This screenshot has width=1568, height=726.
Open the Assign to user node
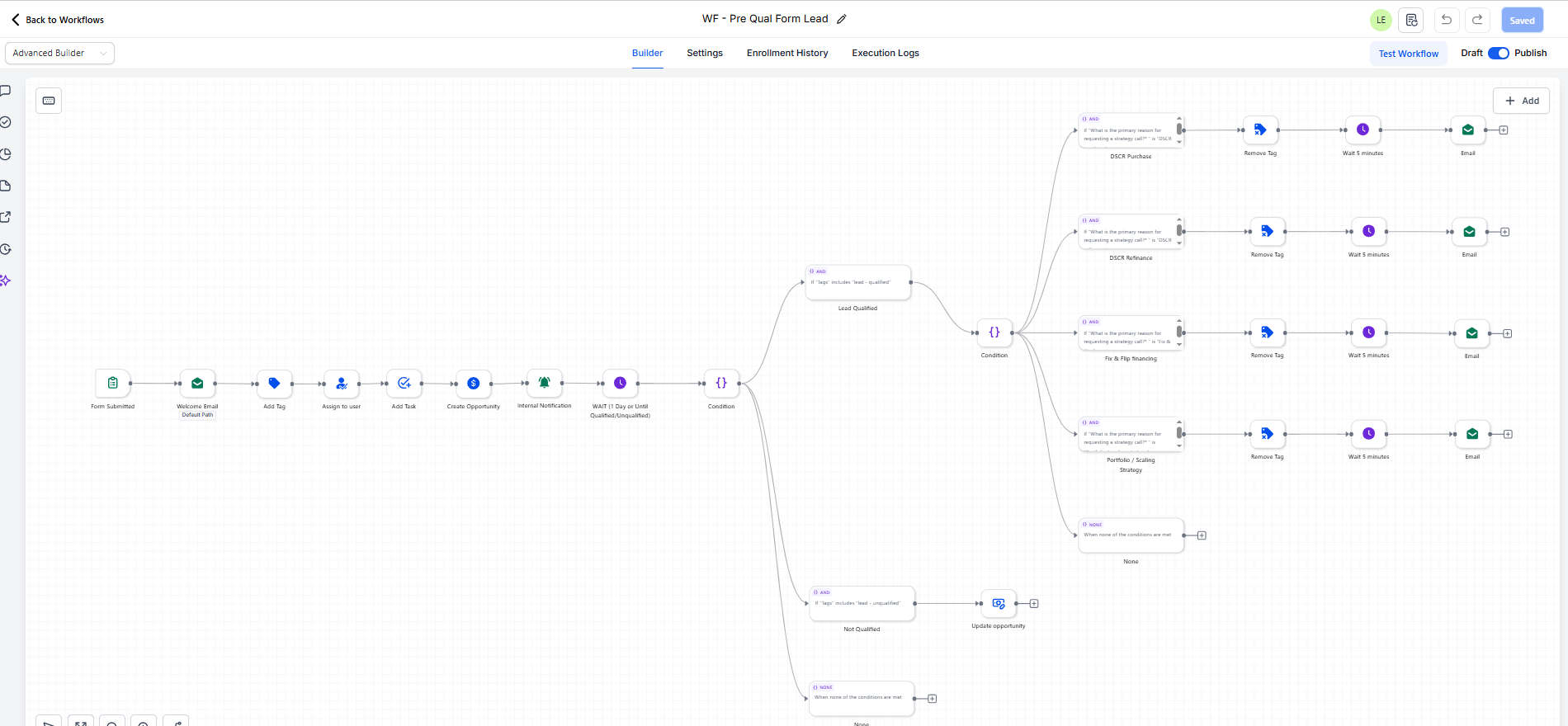click(342, 383)
